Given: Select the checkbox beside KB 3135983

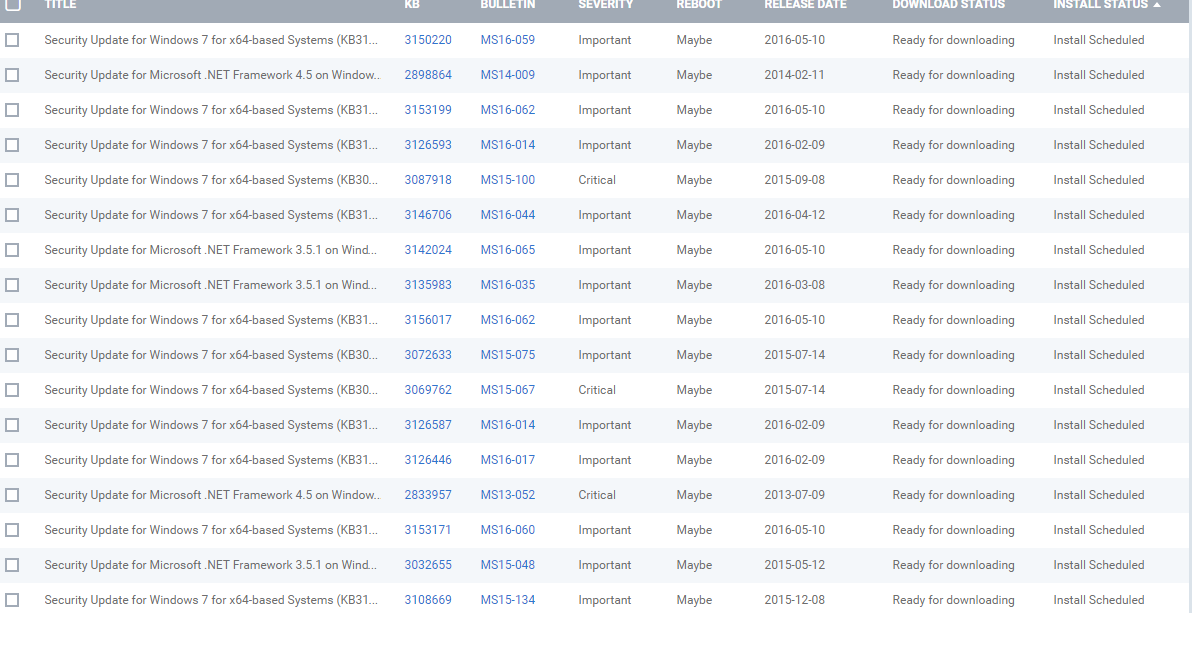Looking at the screenshot, I should click(x=12, y=285).
